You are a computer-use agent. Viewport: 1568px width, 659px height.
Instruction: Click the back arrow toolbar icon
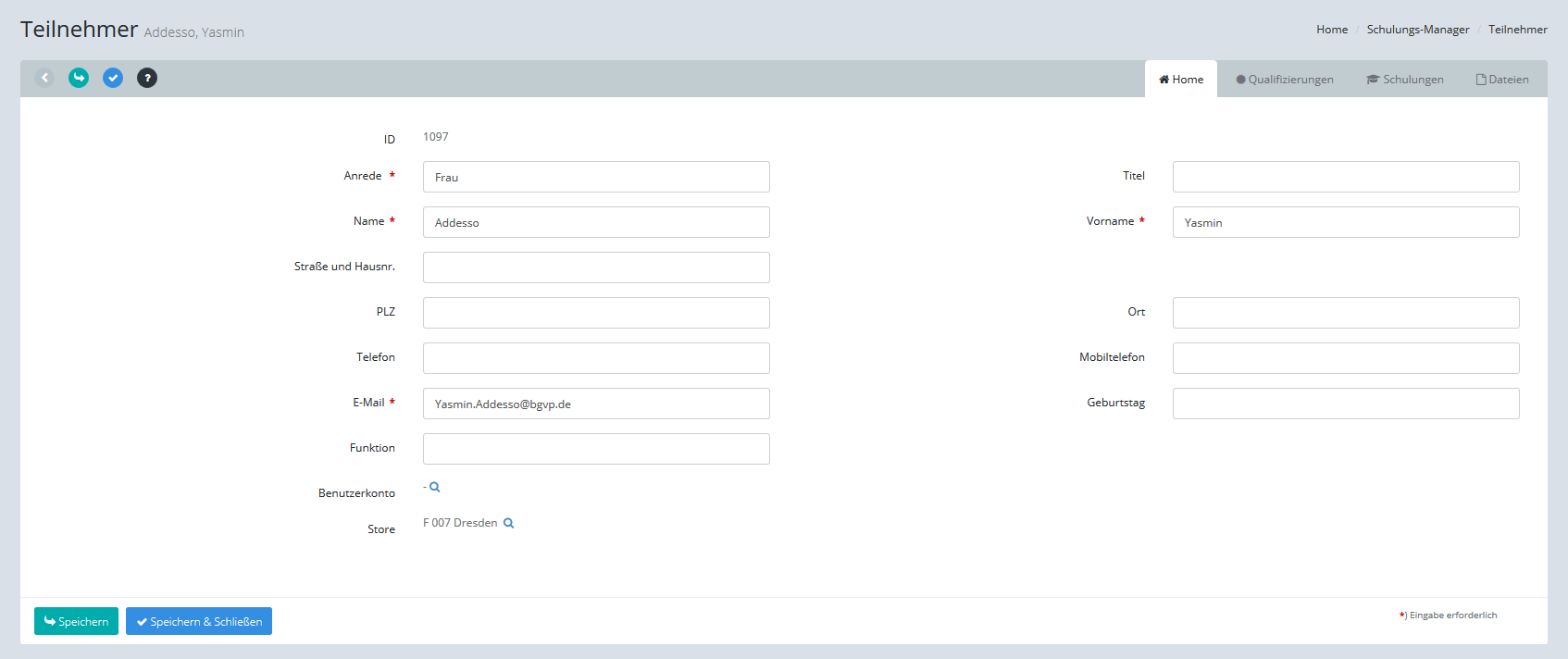[44, 78]
